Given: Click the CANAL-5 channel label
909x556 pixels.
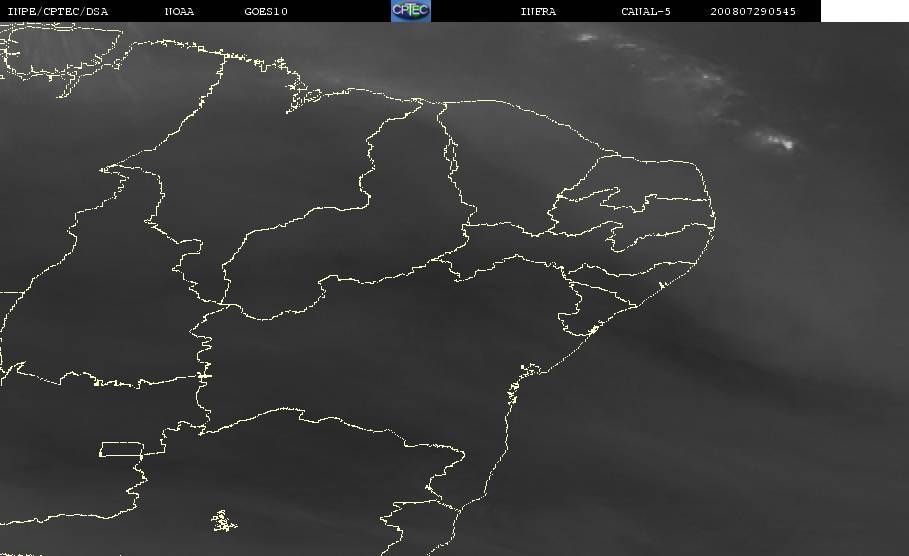Looking at the screenshot, I should click(x=646, y=12).
